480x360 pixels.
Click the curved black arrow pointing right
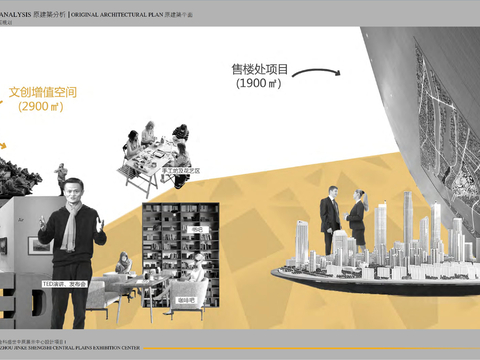(x=316, y=72)
